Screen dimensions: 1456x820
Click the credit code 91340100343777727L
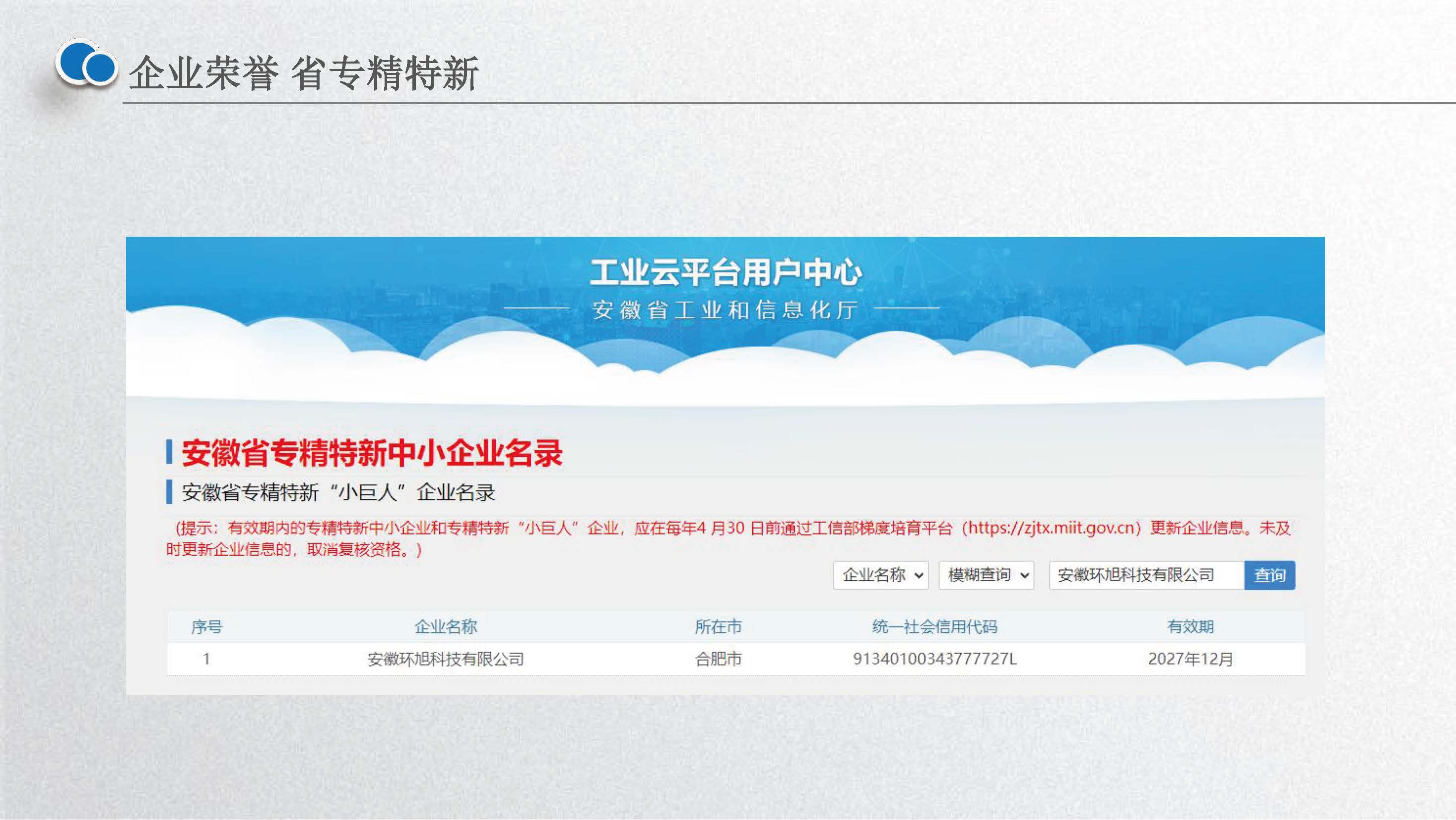(x=935, y=659)
